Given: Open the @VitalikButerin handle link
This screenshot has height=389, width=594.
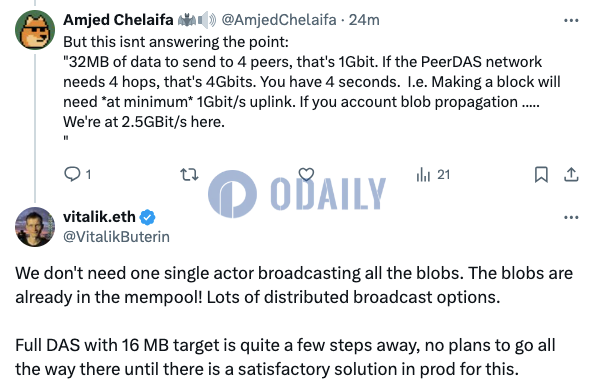Looking at the screenshot, I should [116, 237].
